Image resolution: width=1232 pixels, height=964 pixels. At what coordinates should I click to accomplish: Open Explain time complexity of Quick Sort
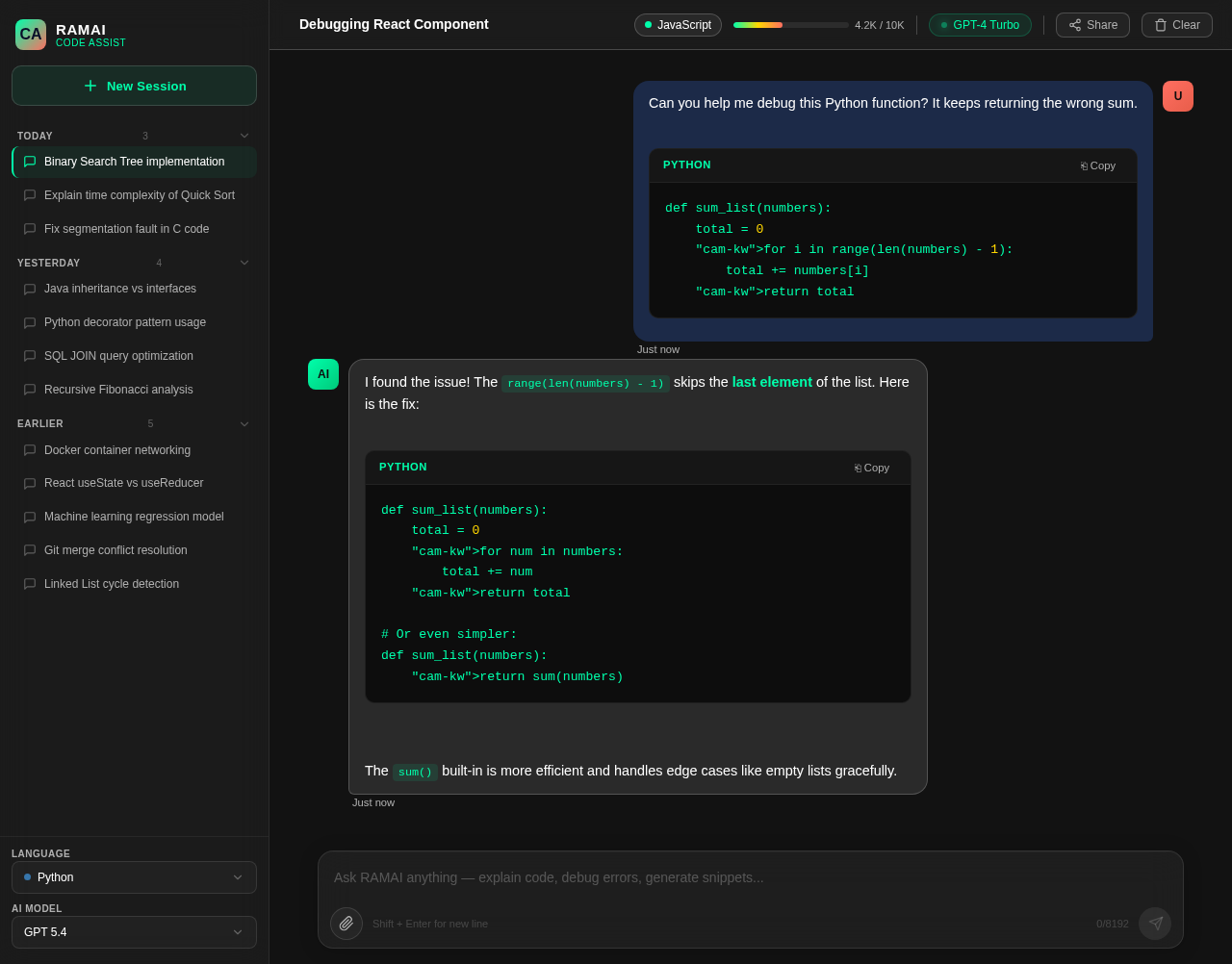coord(134,195)
